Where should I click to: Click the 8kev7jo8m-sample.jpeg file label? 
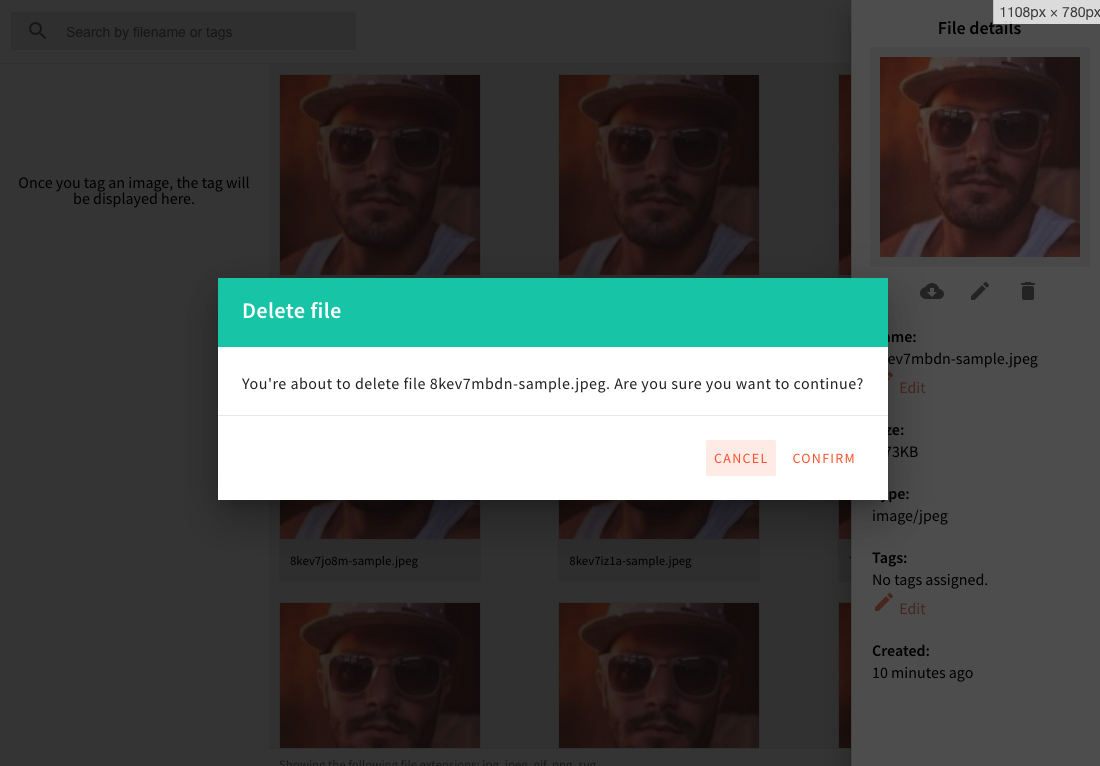coord(354,561)
